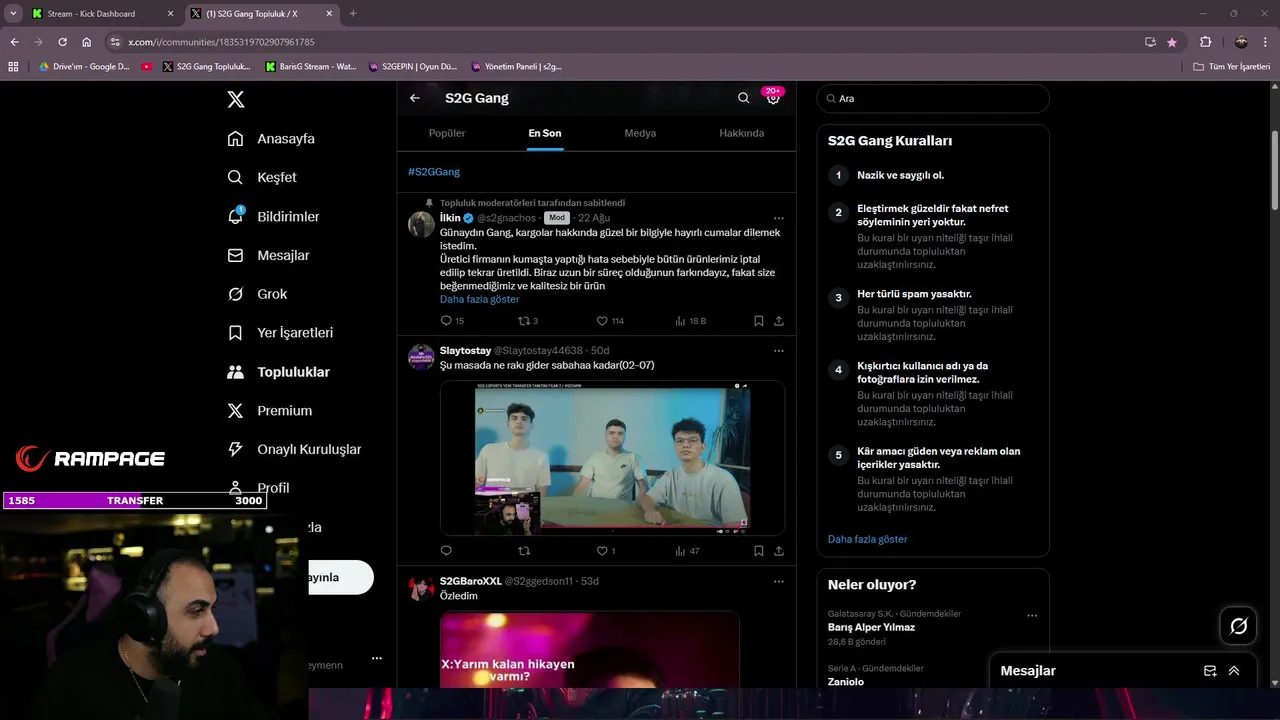Open account menu dots near profile

[x=376, y=659]
